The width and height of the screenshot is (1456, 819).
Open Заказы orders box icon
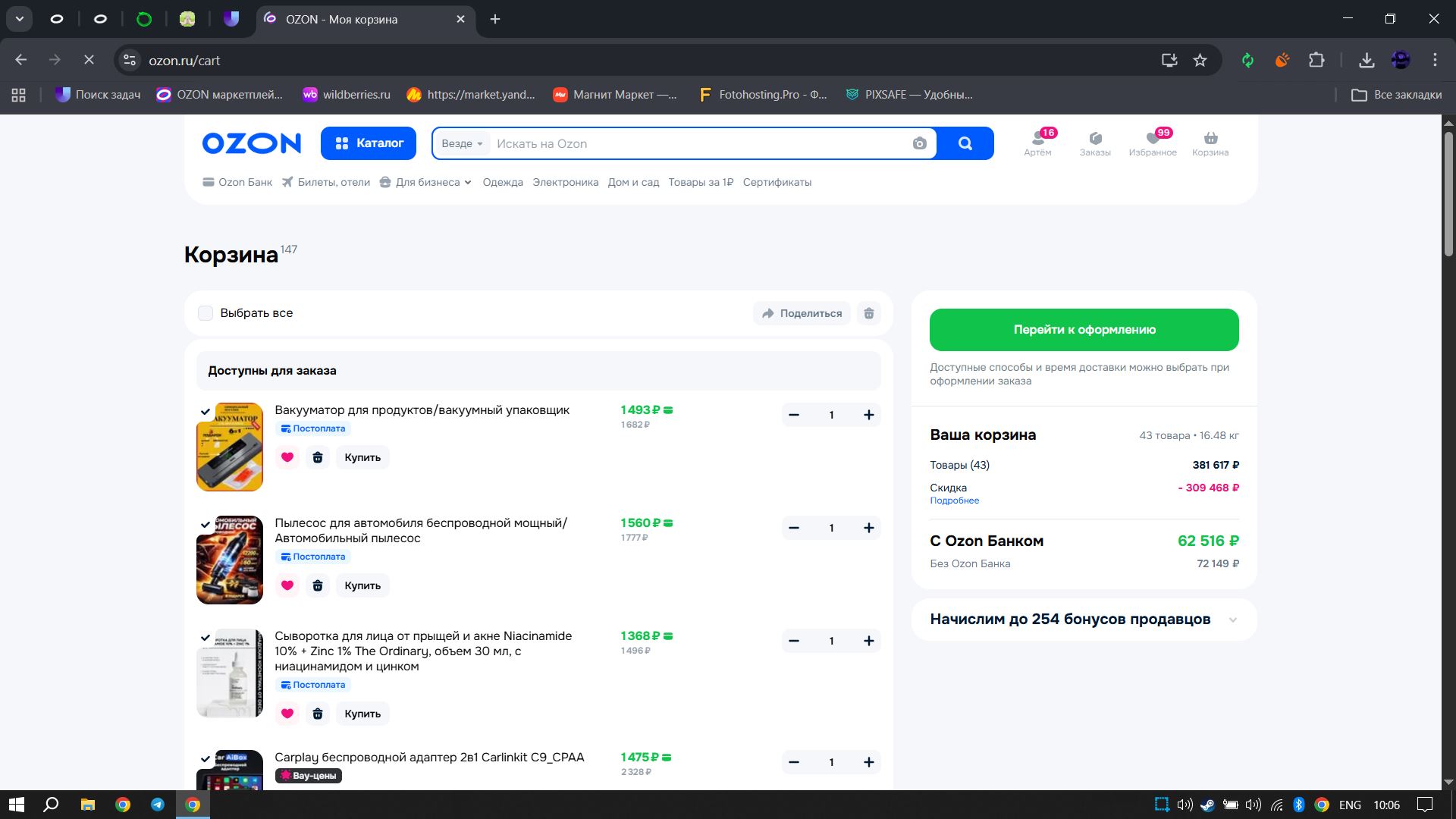1095,140
